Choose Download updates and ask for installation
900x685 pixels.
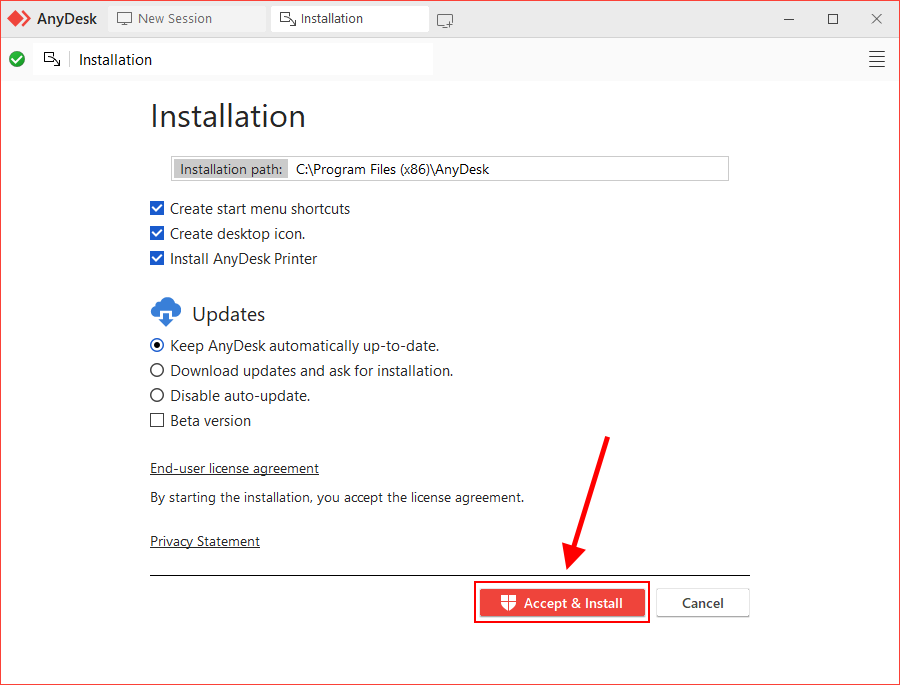[x=157, y=370]
